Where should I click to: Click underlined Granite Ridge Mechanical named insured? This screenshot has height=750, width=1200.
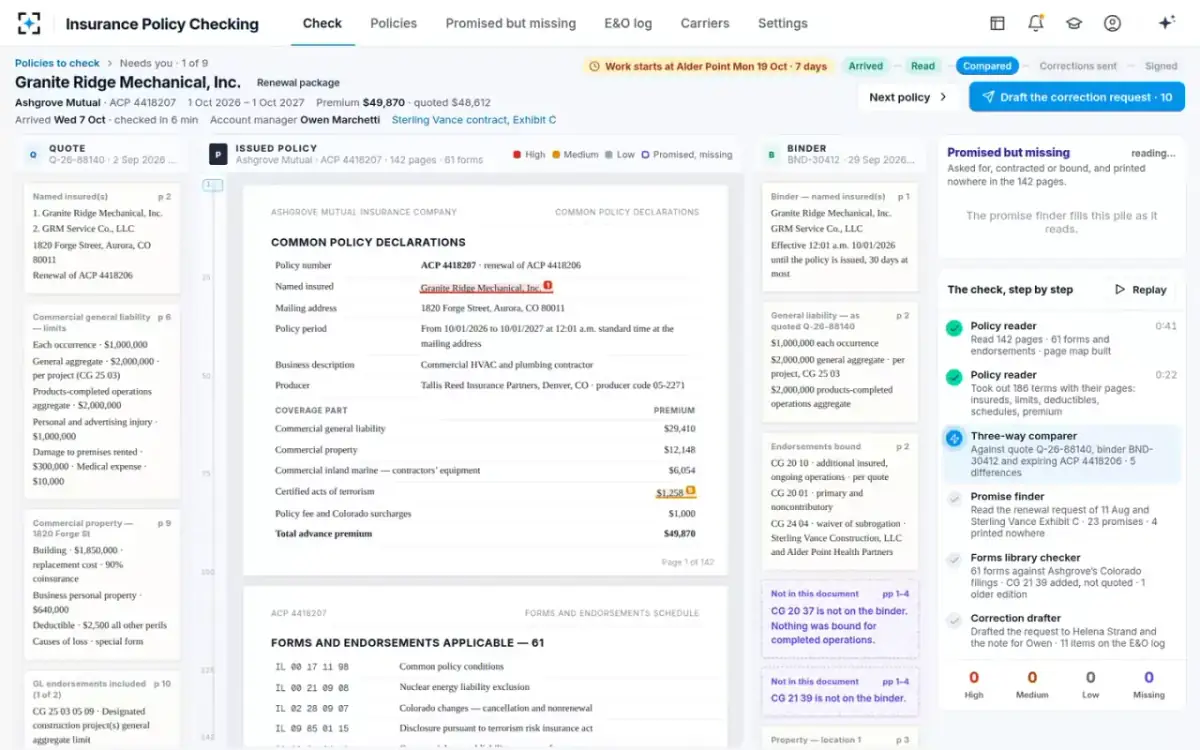pyautogui.click(x=480, y=287)
